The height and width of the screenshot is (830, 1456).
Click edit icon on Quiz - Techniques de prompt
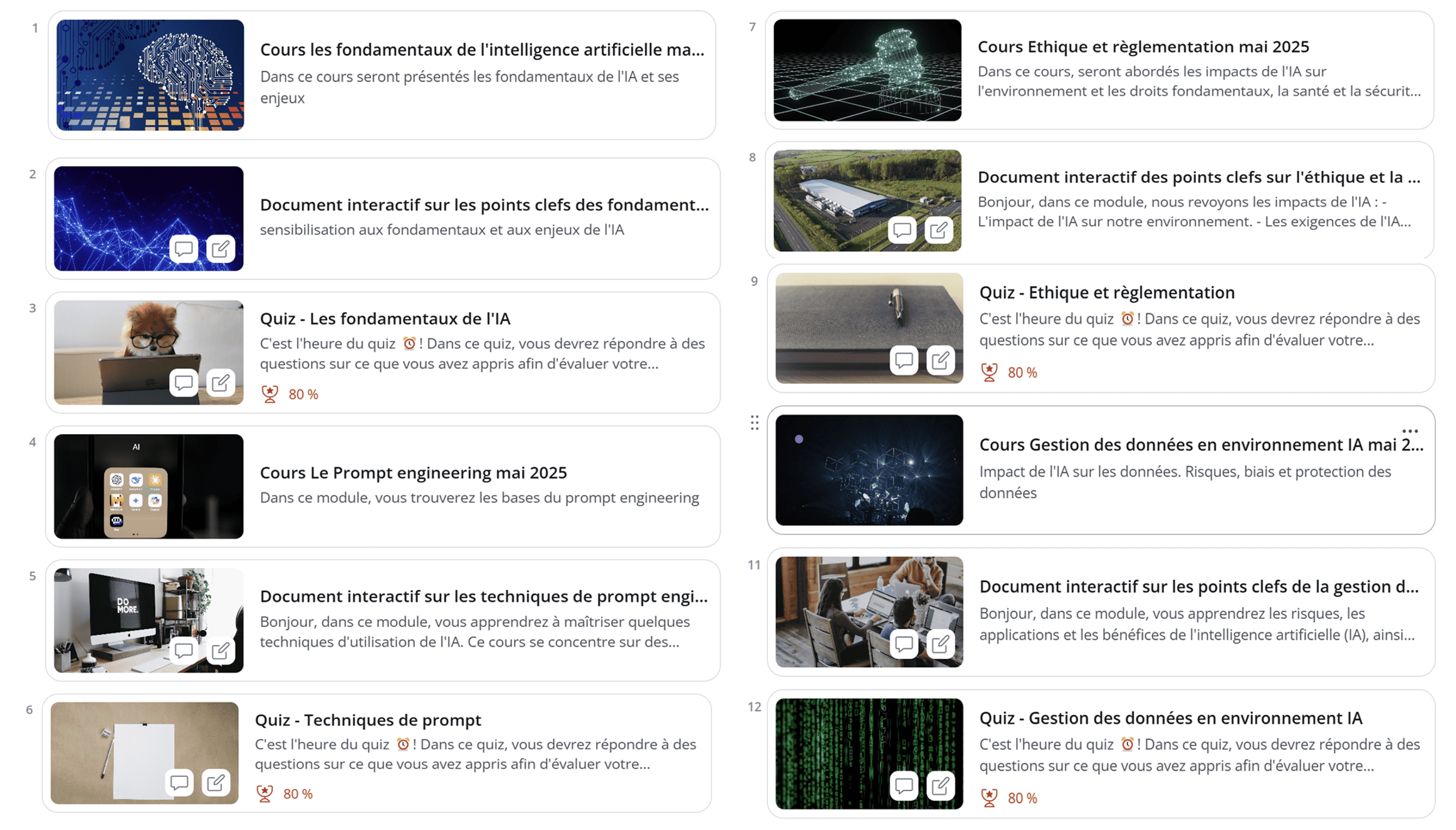click(x=216, y=782)
